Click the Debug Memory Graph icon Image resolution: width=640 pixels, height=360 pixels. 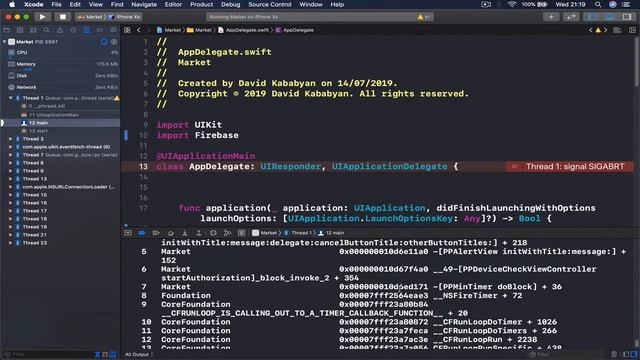(x=227, y=233)
